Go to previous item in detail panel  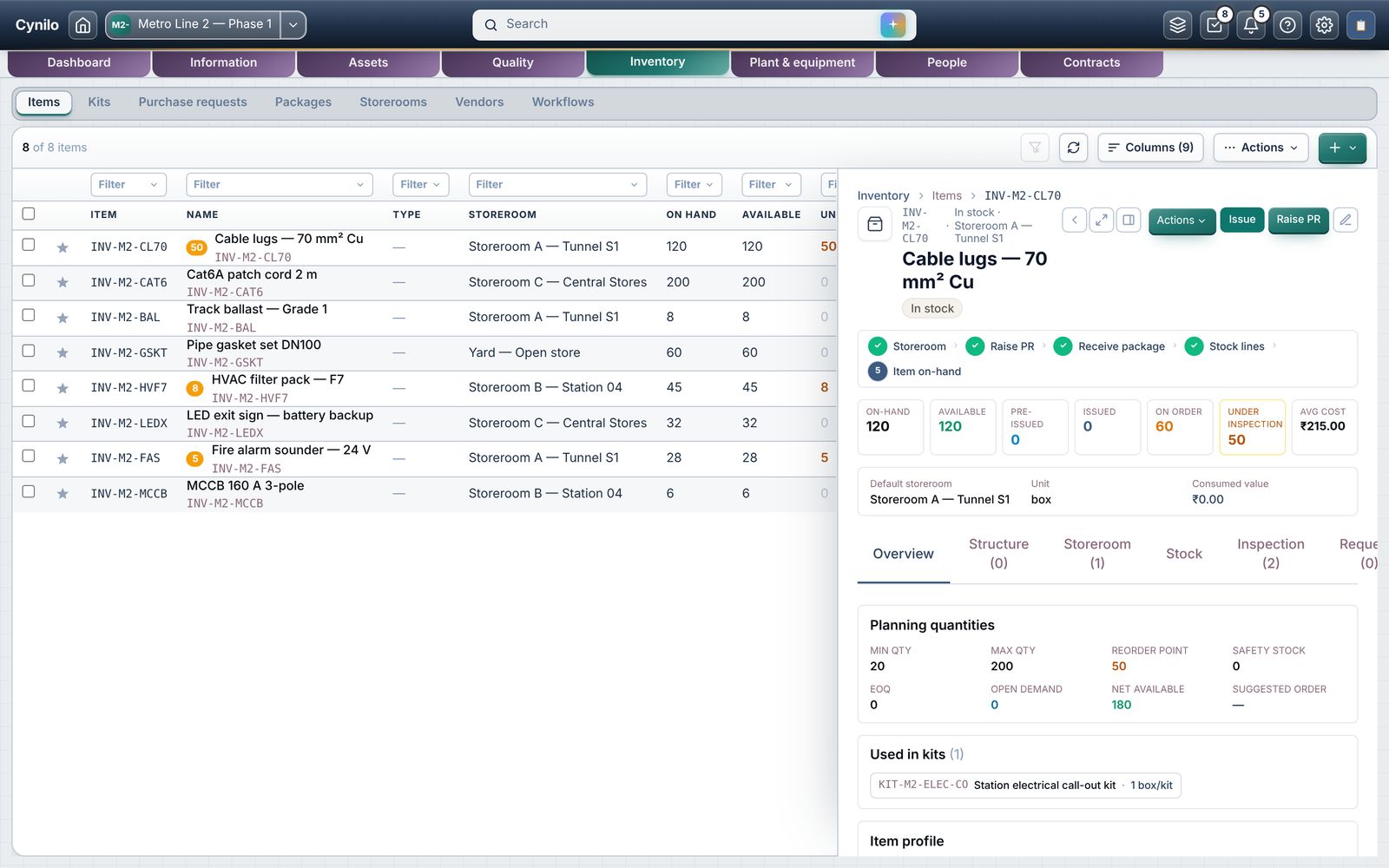pos(1074,220)
